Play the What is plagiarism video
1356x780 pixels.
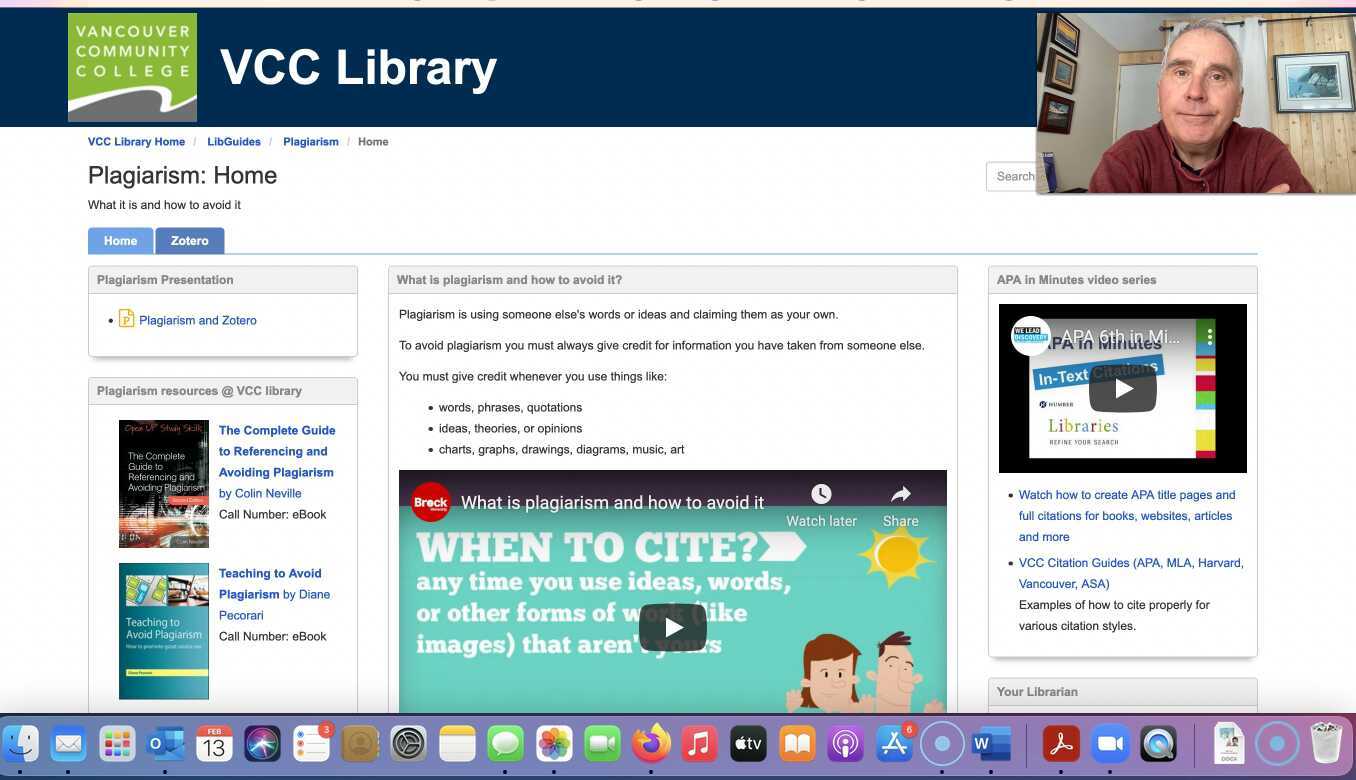coord(672,627)
